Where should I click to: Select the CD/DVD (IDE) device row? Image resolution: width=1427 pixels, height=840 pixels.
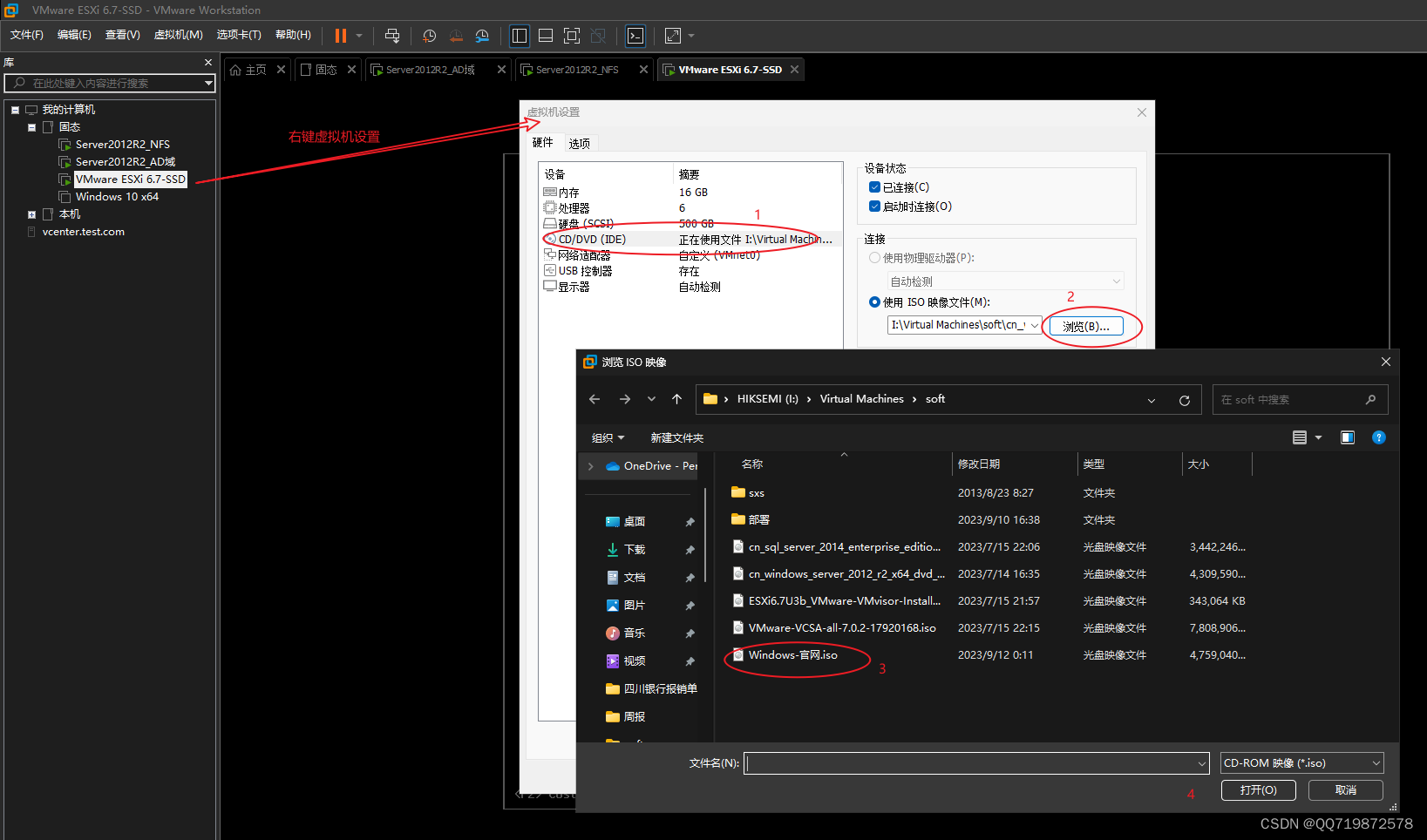pos(690,240)
